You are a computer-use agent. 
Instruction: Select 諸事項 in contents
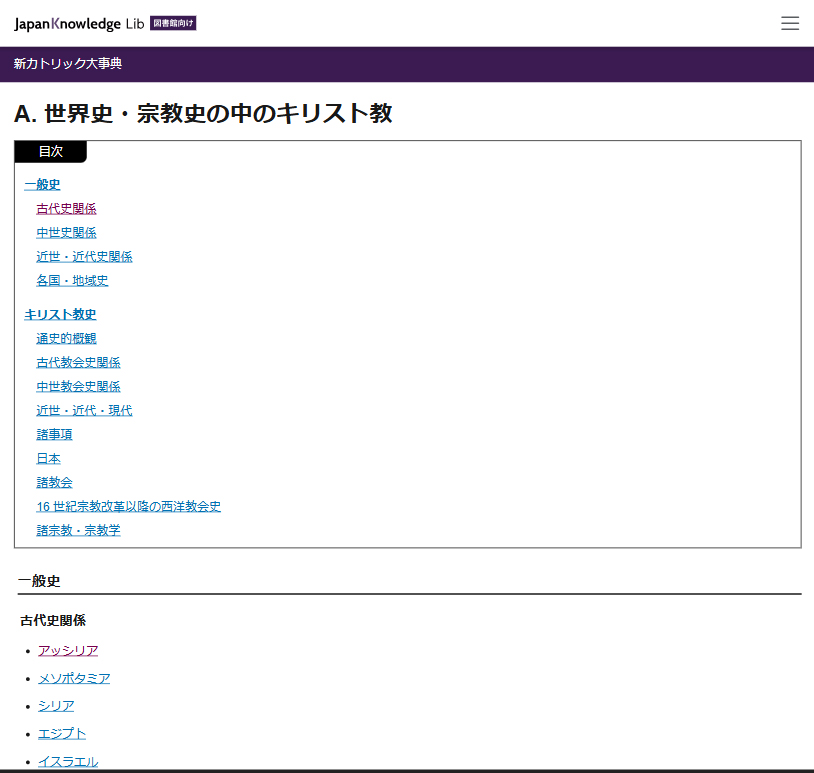pos(54,434)
